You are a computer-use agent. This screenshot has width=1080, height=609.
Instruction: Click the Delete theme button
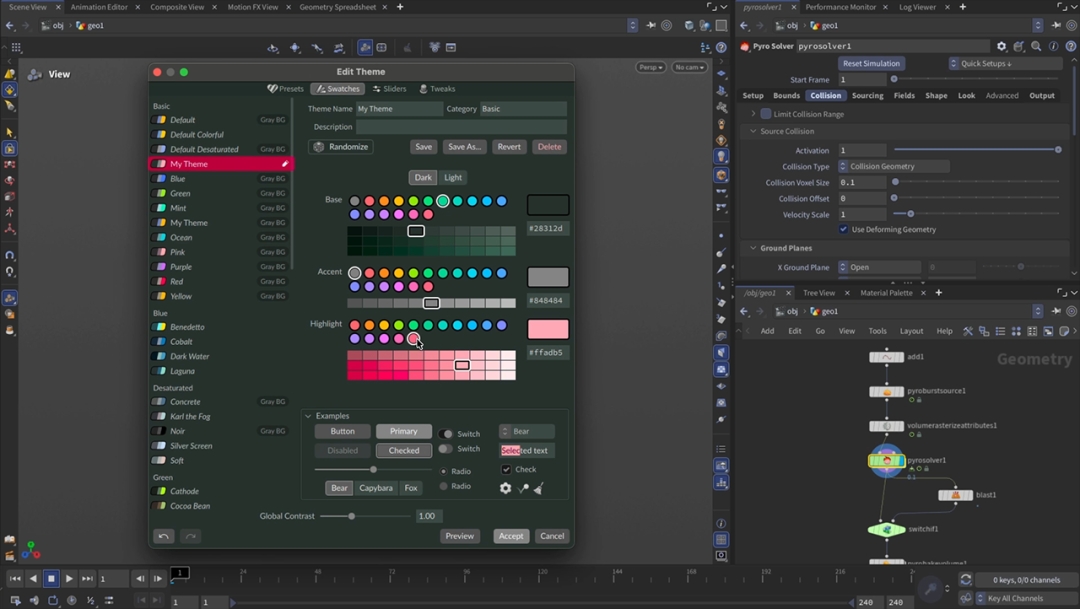549,147
